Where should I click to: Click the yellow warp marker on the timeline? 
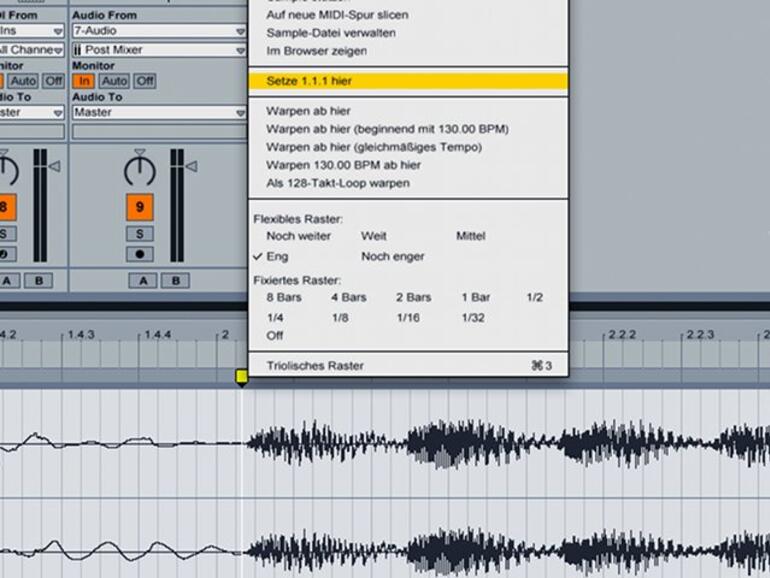point(241,376)
